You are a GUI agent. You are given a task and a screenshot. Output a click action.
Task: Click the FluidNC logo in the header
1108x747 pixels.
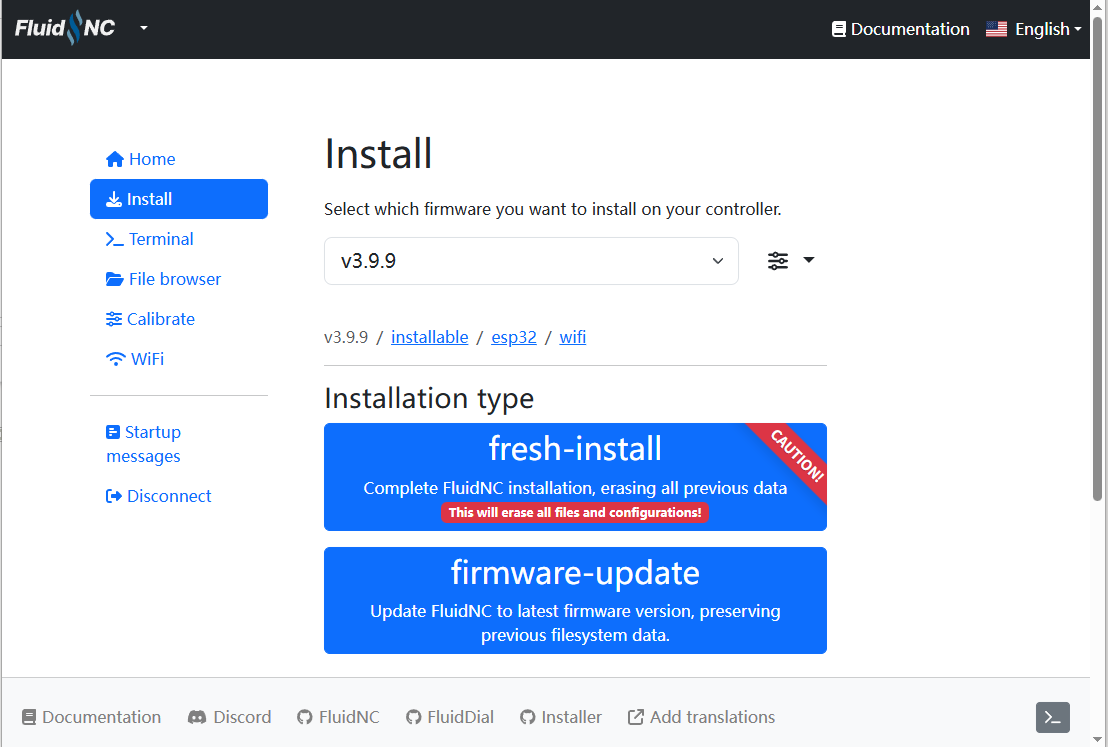[65, 28]
